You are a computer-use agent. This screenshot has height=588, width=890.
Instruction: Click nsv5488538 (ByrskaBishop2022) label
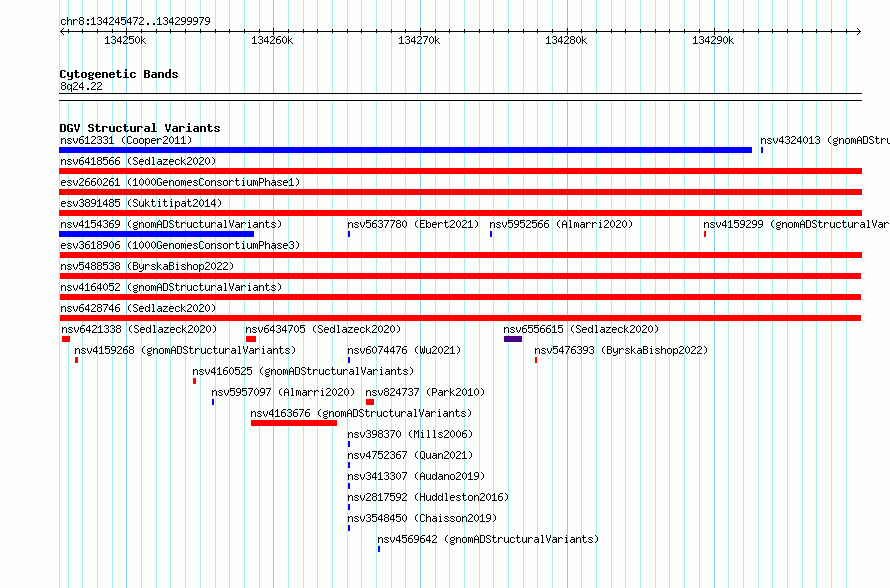click(x=147, y=266)
